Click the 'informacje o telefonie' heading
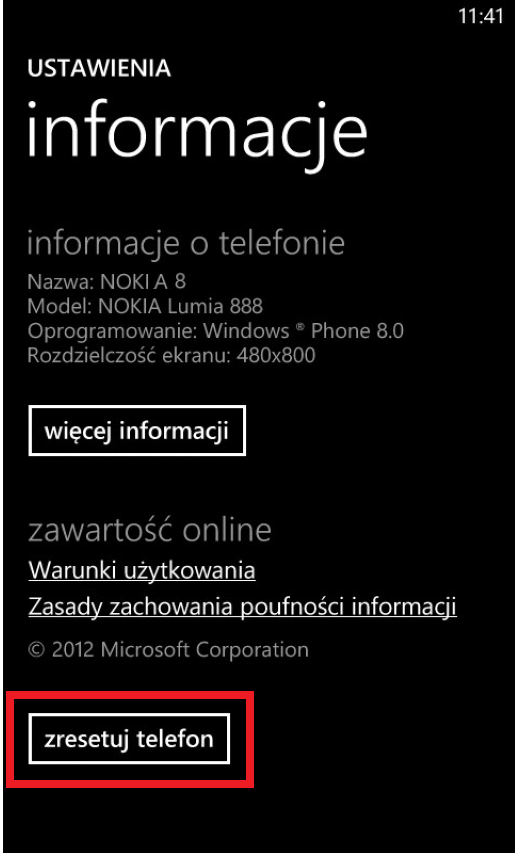This screenshot has width=515, height=853. coord(186,244)
